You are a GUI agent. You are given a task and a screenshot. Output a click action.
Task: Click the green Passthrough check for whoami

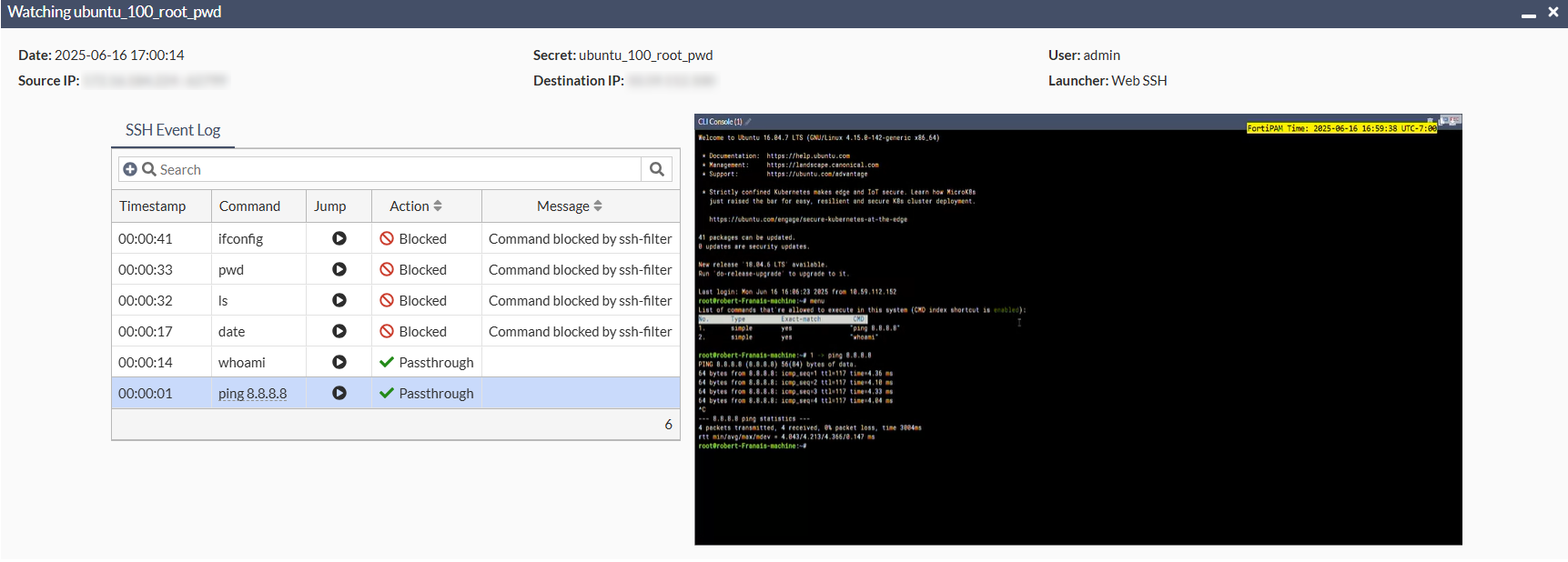tap(387, 362)
